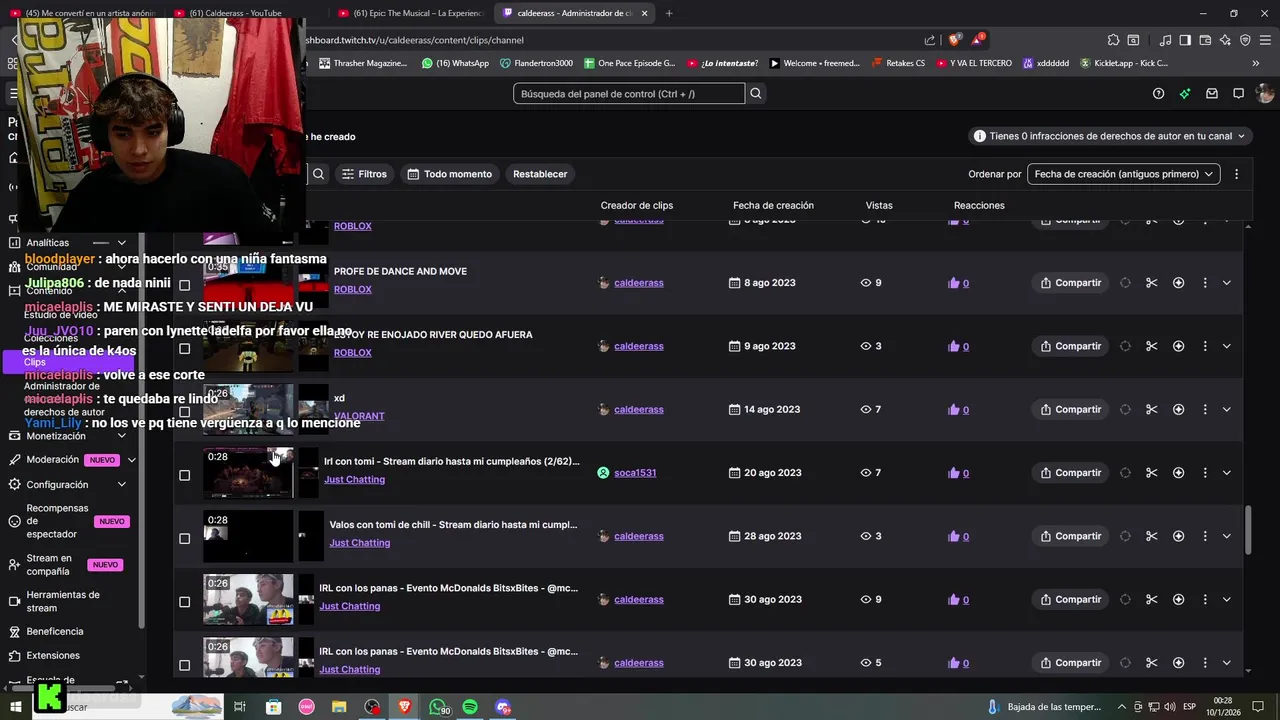Open the mail inbox icon in the dashboard header
The image size is (1280, 720).
click(1212, 93)
